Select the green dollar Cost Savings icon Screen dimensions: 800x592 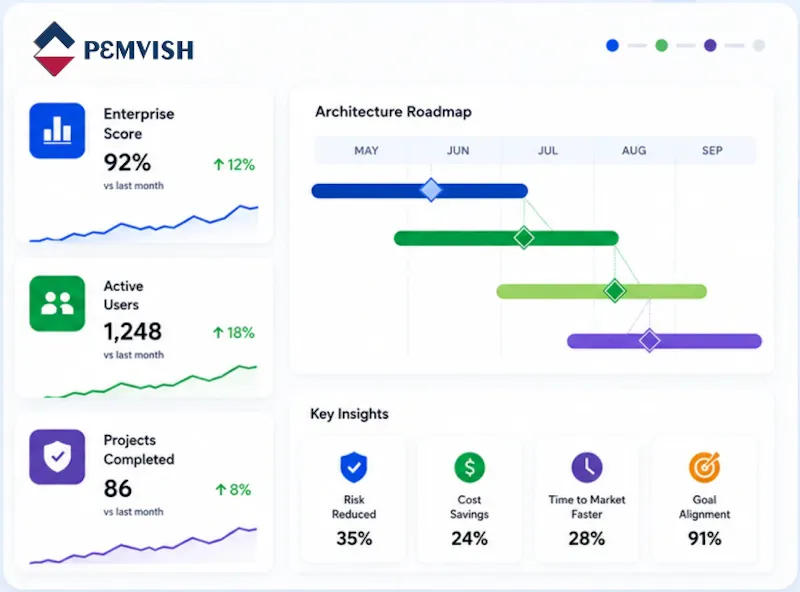tap(469, 467)
